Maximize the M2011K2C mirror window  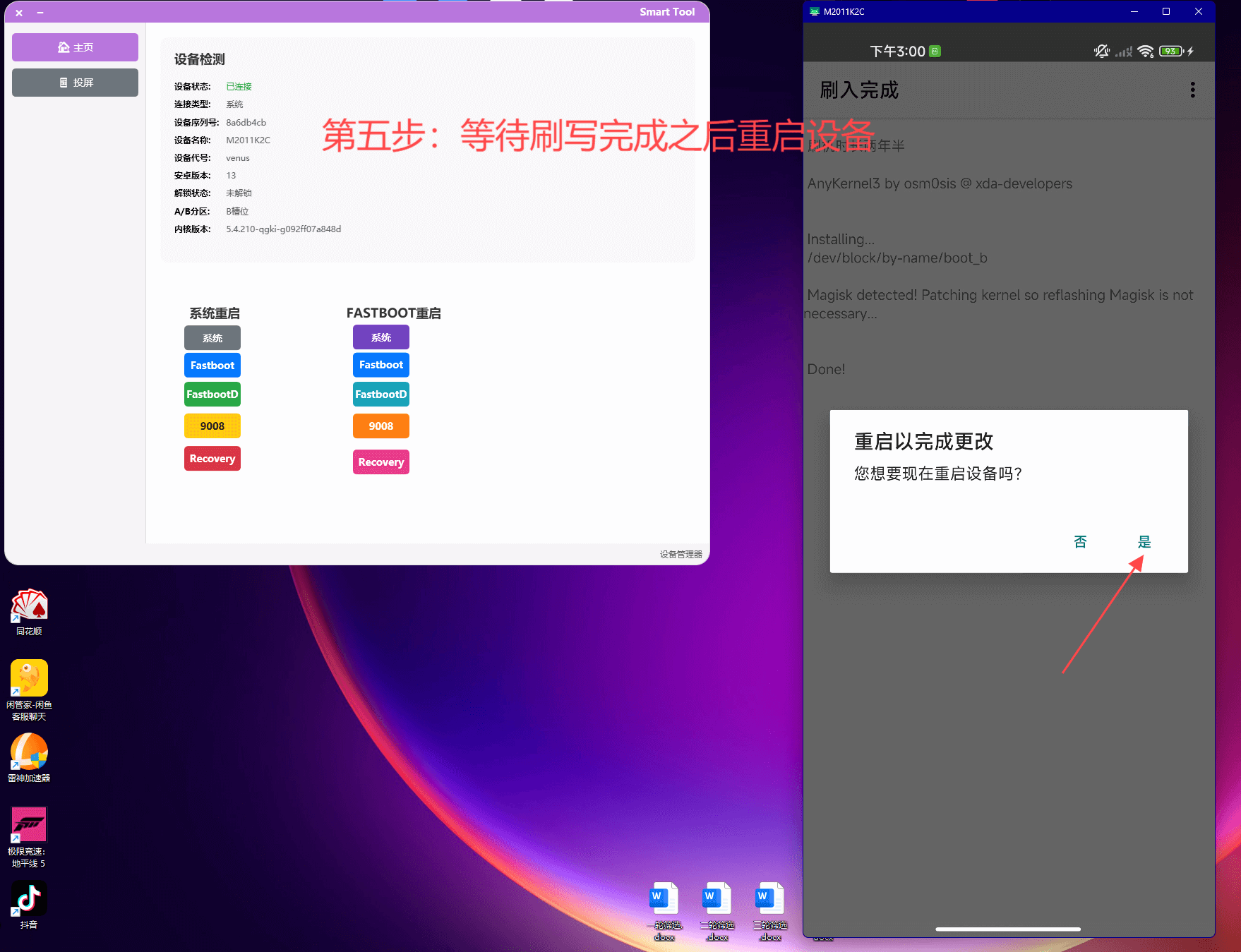(1166, 11)
